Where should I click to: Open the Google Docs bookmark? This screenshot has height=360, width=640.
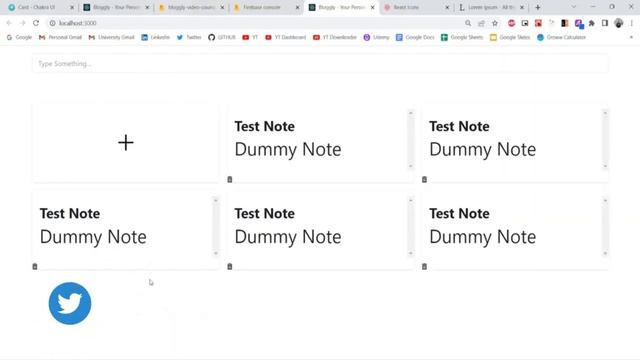(x=415, y=37)
